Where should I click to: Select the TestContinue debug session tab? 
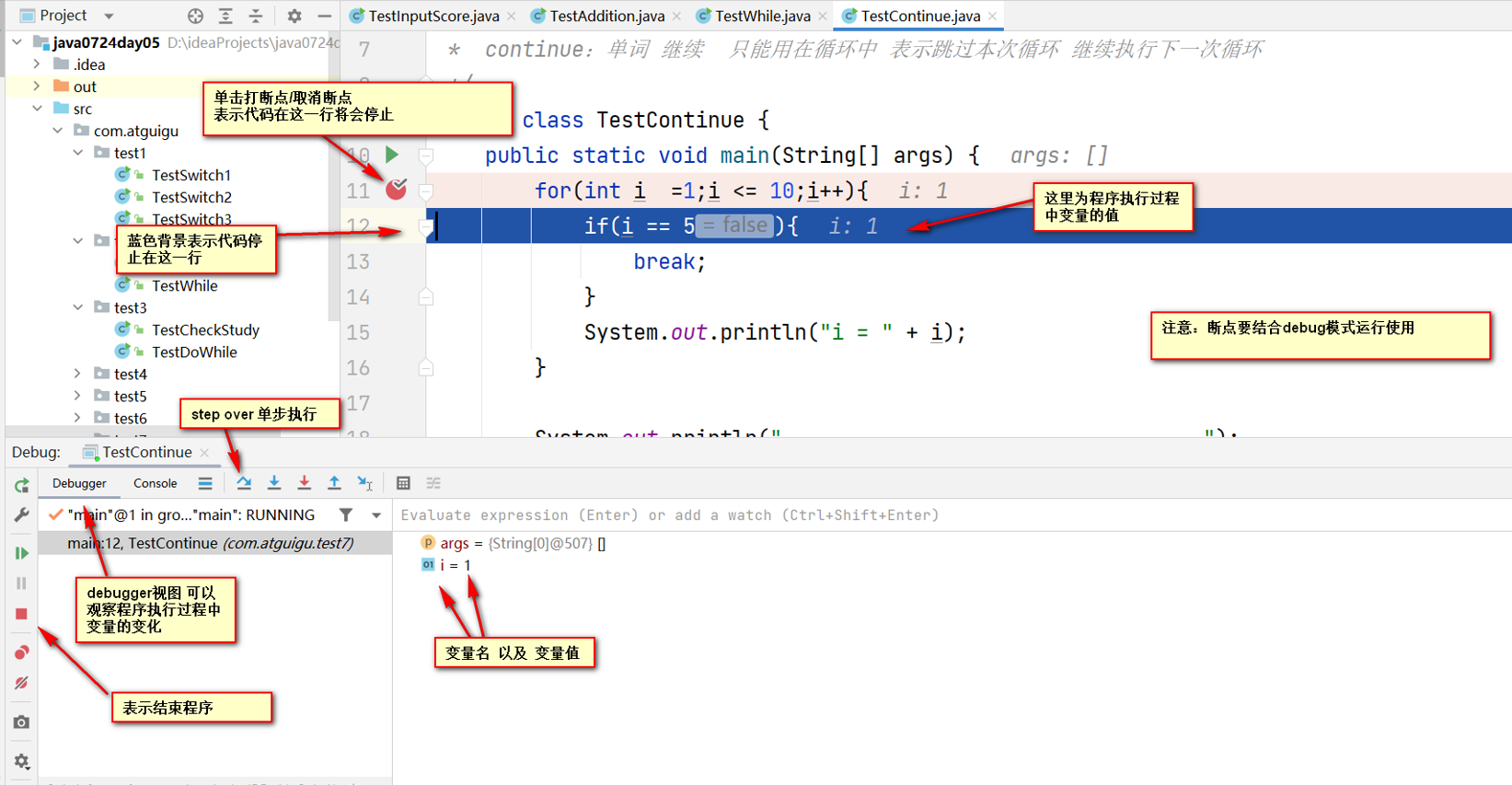[x=146, y=452]
